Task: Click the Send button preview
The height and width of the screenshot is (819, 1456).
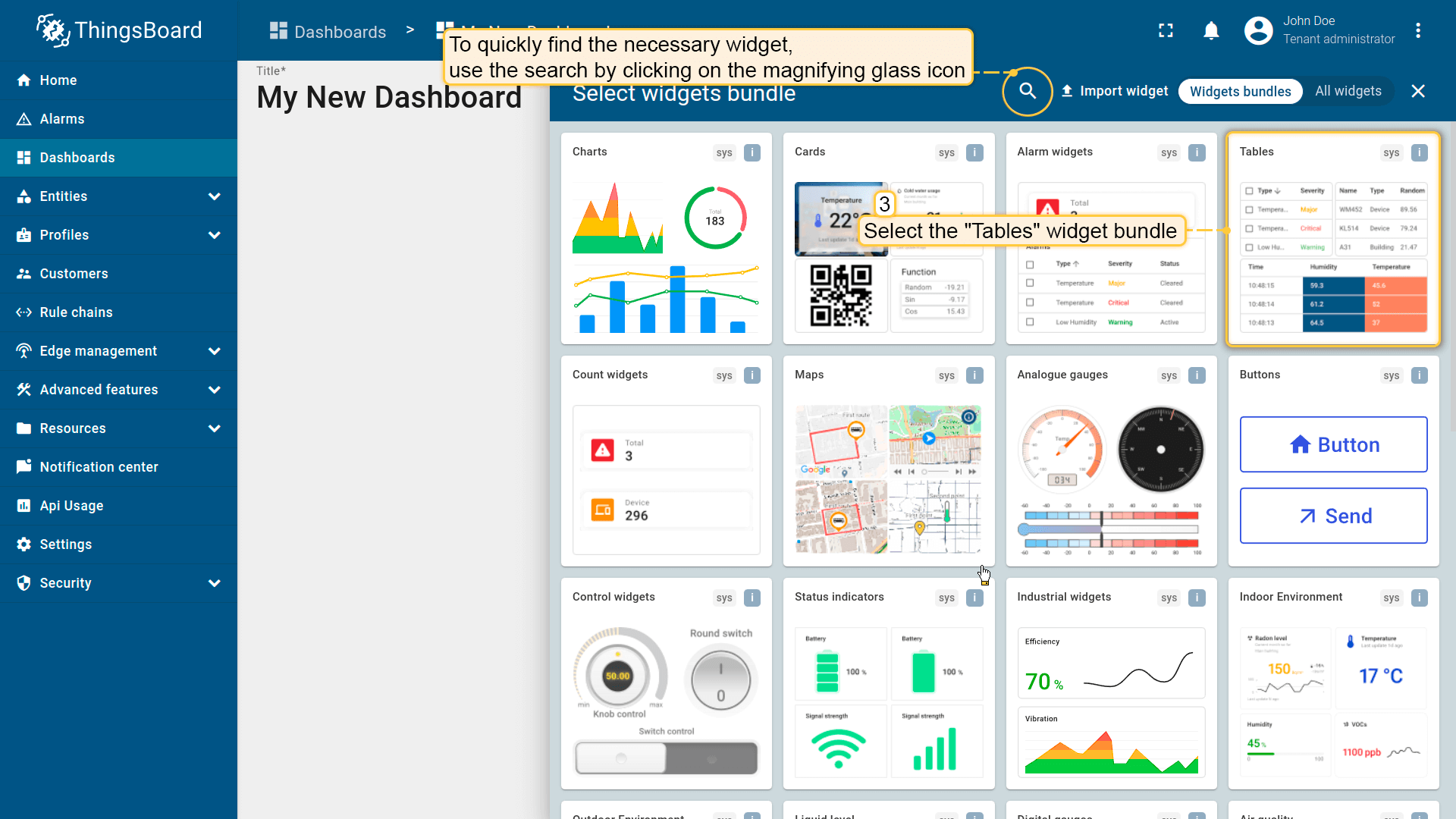Action: tap(1333, 516)
